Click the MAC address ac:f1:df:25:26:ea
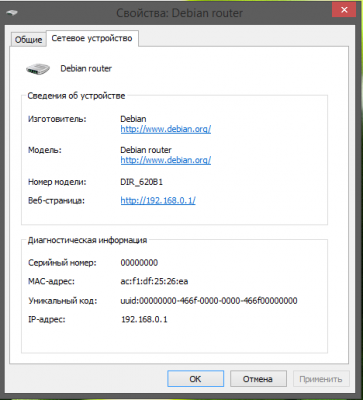 154,281
